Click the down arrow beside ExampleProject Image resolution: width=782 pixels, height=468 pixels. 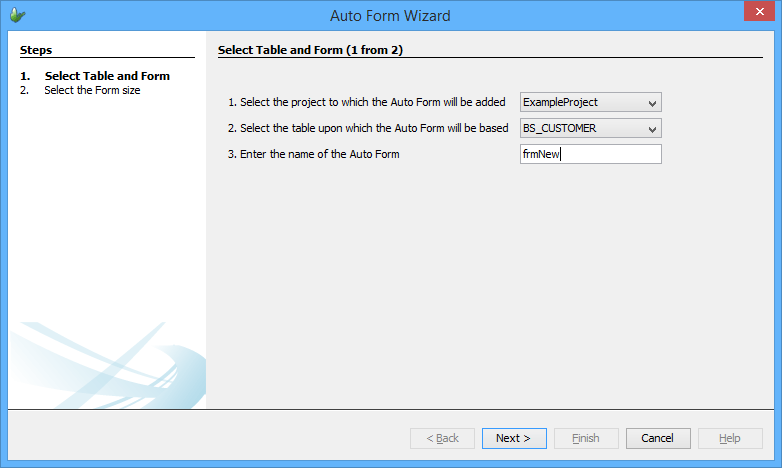[652, 102]
